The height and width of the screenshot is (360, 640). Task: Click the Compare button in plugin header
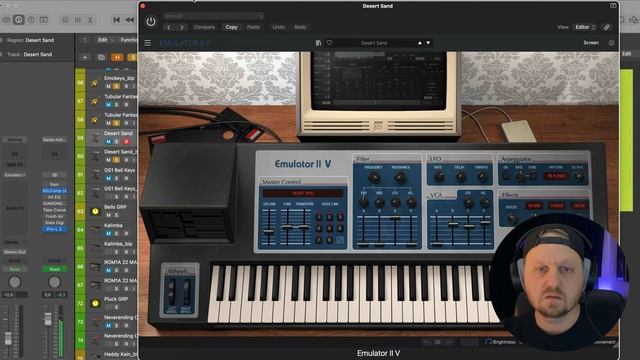[x=204, y=27]
